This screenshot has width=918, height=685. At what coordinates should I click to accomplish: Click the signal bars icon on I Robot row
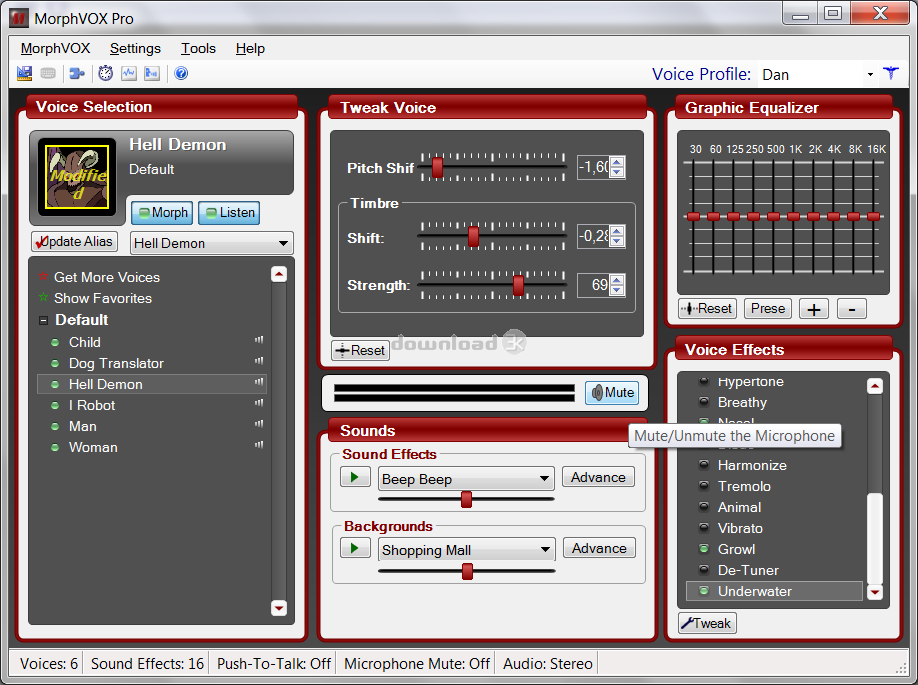pos(259,403)
